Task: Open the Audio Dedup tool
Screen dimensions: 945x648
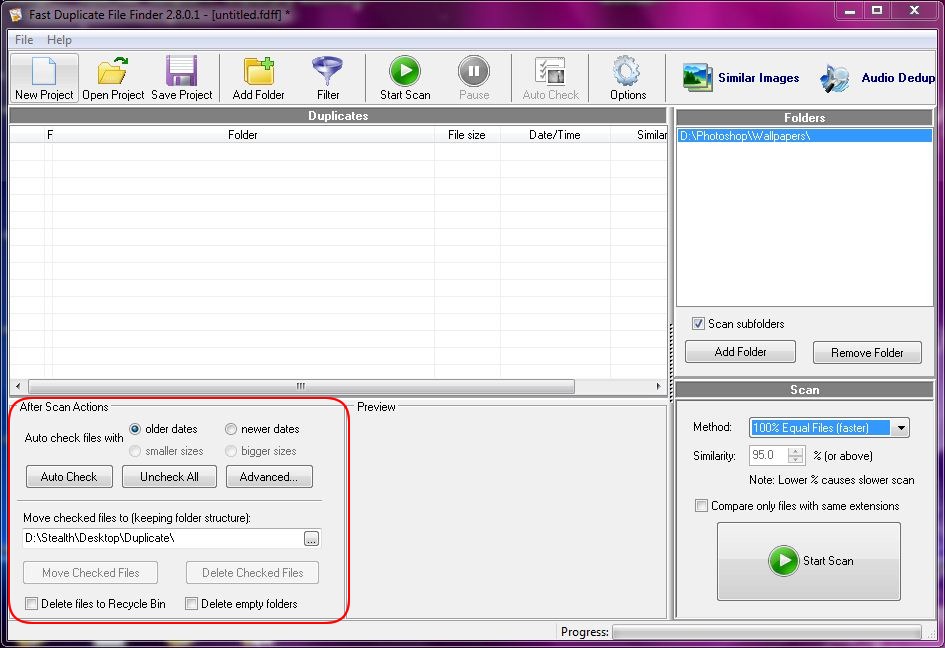Action: (877, 78)
